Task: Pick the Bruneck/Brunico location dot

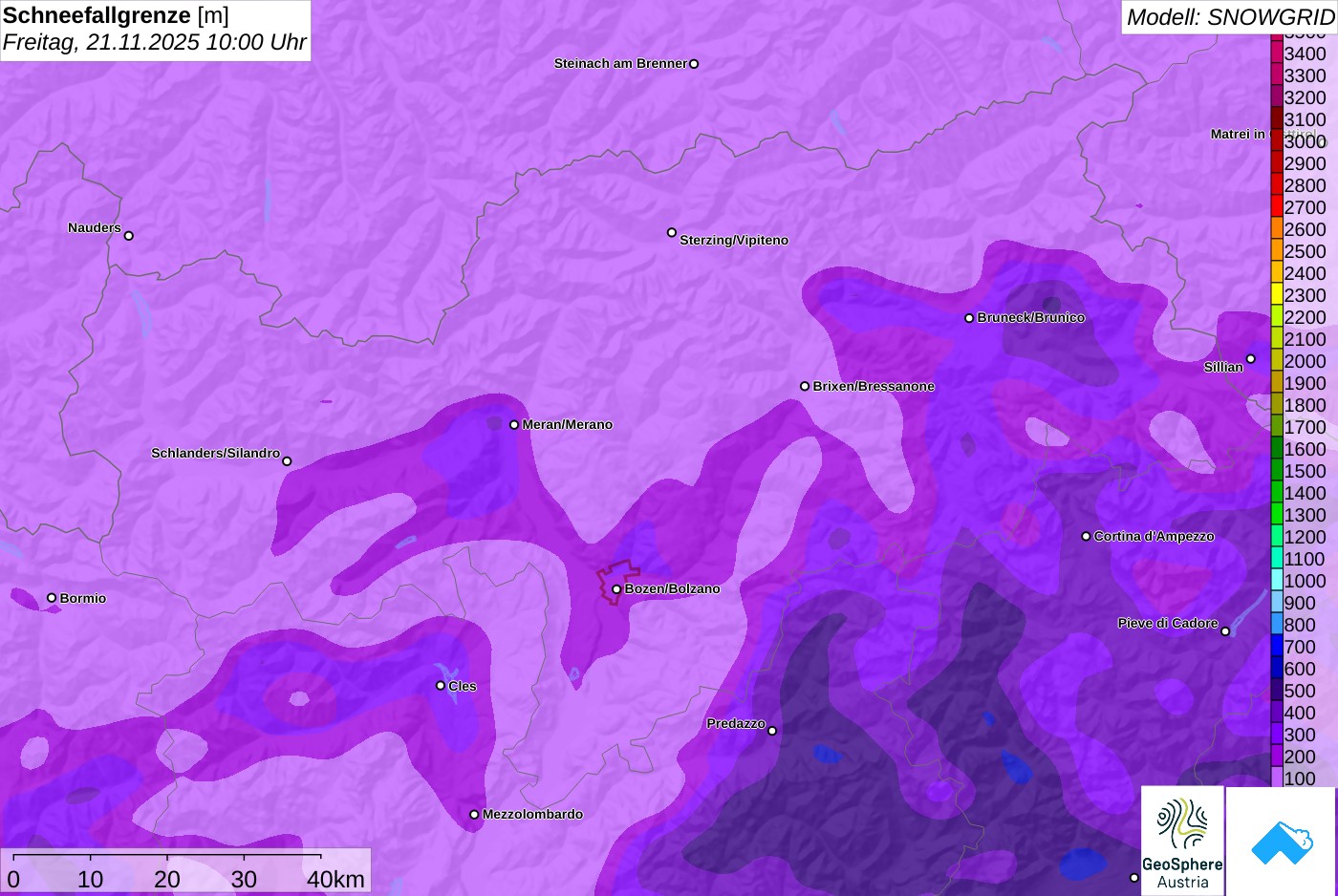Action: (x=969, y=318)
